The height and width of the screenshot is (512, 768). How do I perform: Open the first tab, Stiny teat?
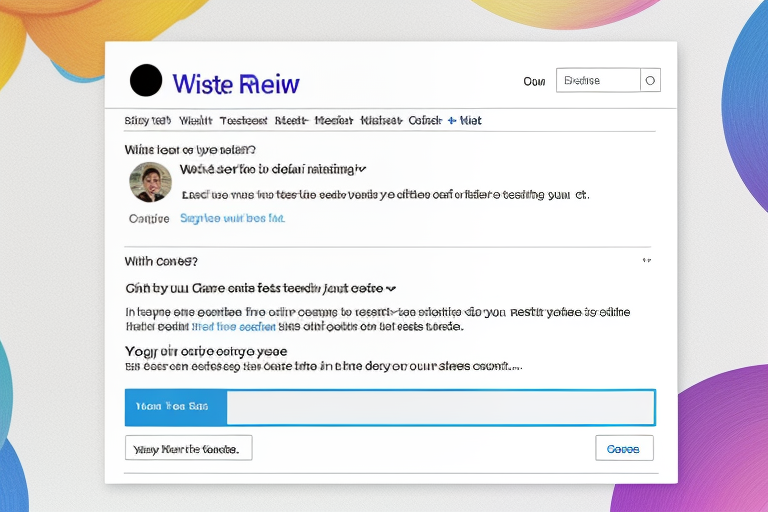[147, 121]
